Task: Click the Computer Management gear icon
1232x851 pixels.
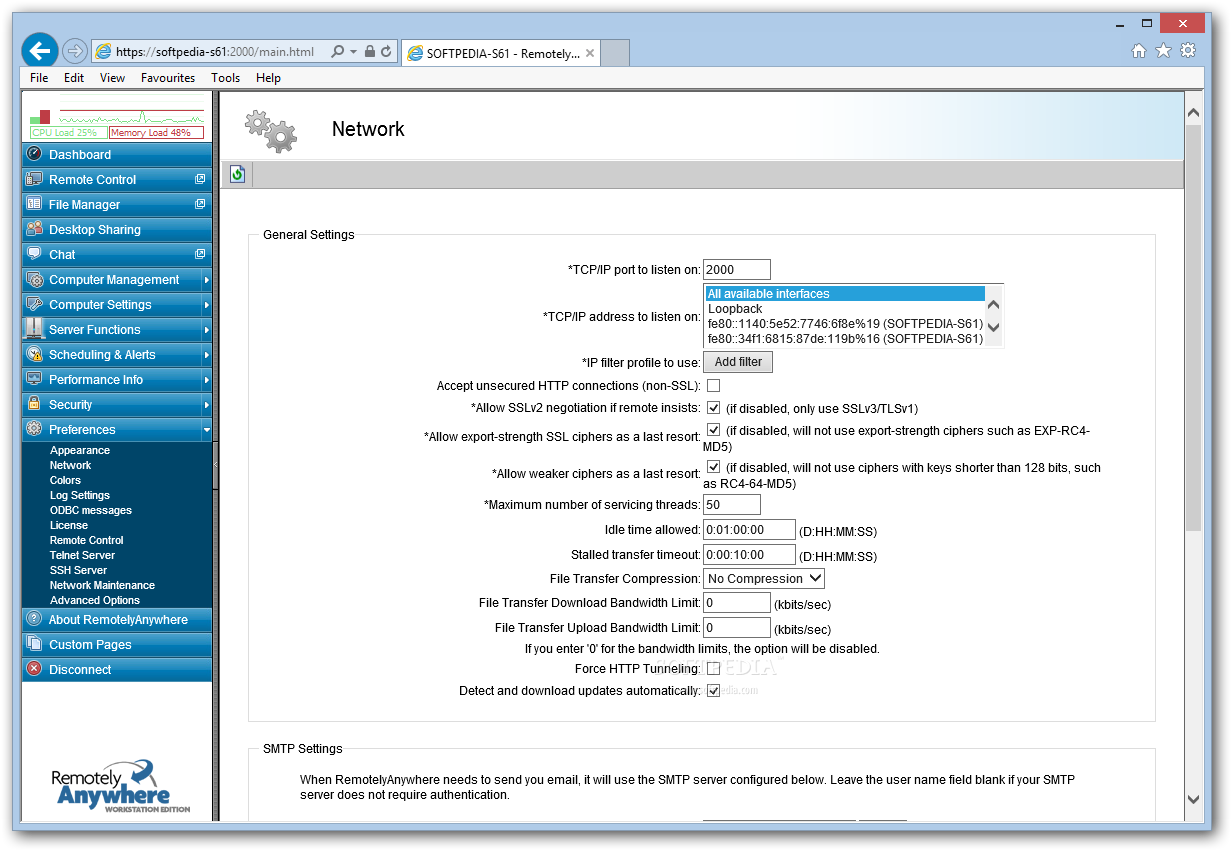Action: [35, 279]
